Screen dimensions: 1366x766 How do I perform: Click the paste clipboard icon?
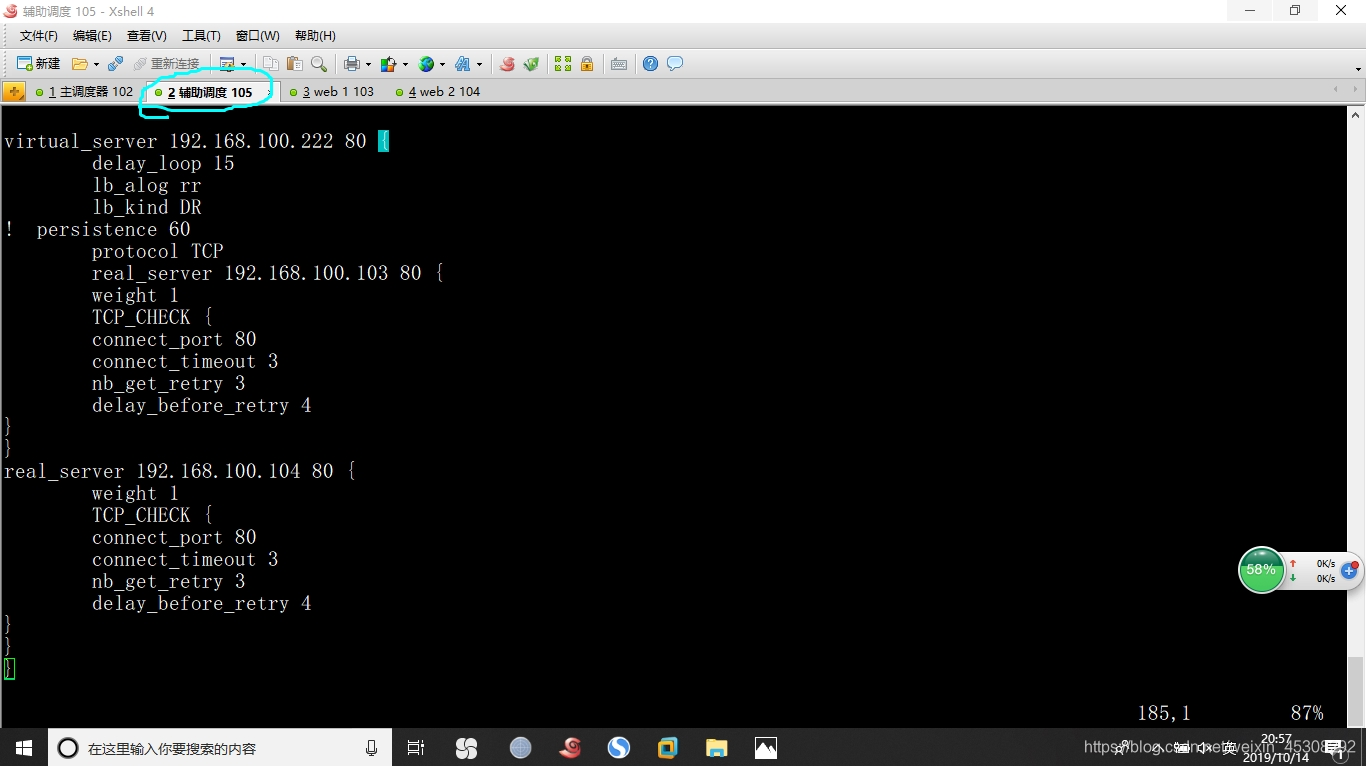tap(294, 64)
